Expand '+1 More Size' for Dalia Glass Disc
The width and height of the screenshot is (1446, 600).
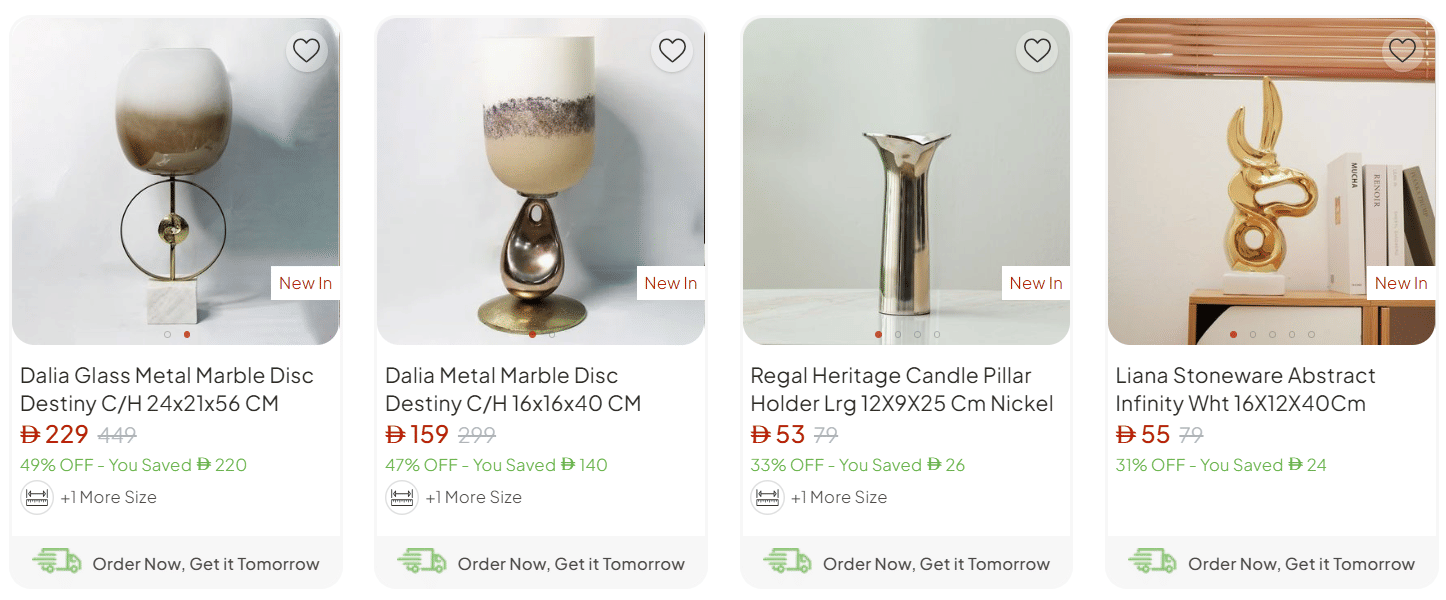pos(108,497)
